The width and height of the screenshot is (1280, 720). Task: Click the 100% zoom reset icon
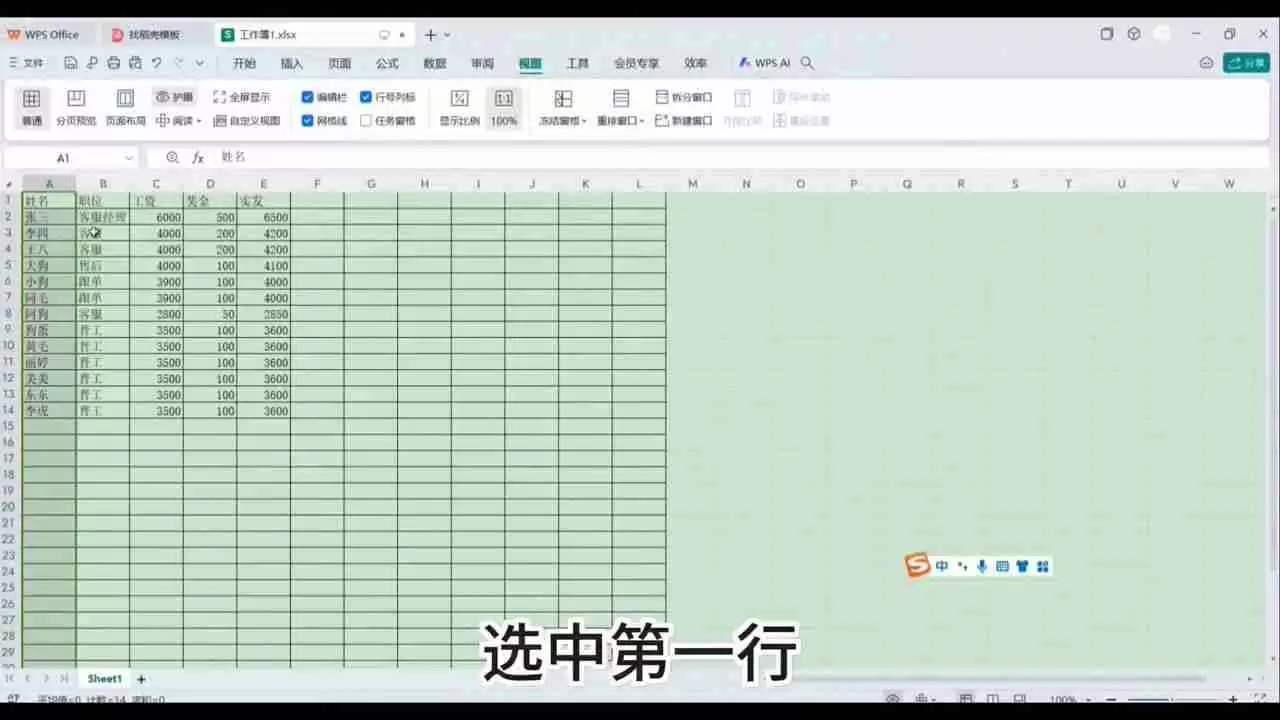point(503,105)
